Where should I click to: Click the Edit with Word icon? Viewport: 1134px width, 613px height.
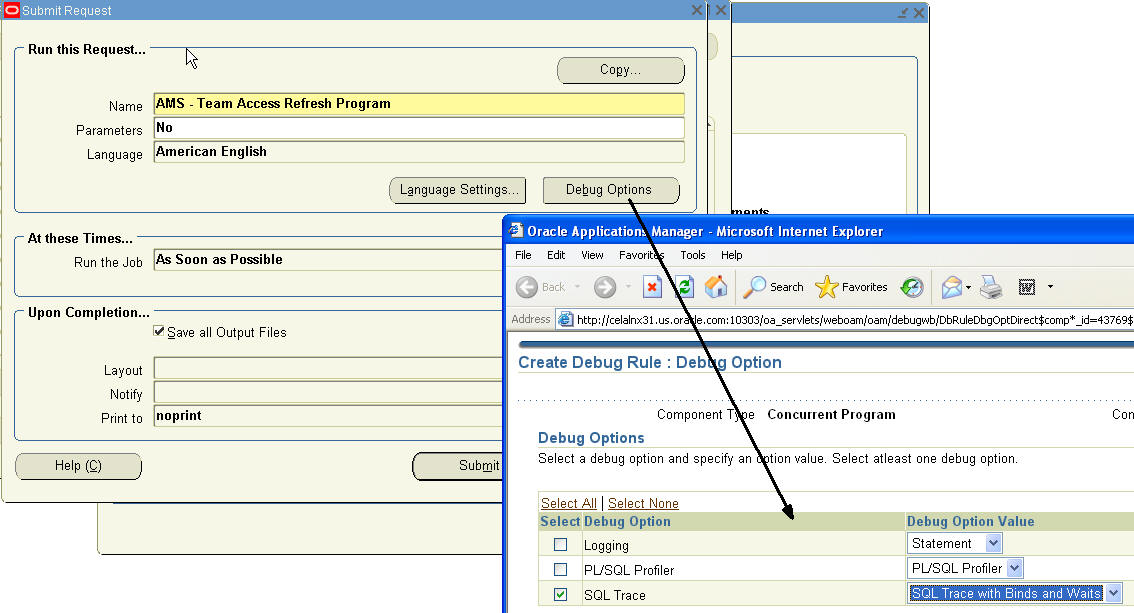coord(1027,287)
